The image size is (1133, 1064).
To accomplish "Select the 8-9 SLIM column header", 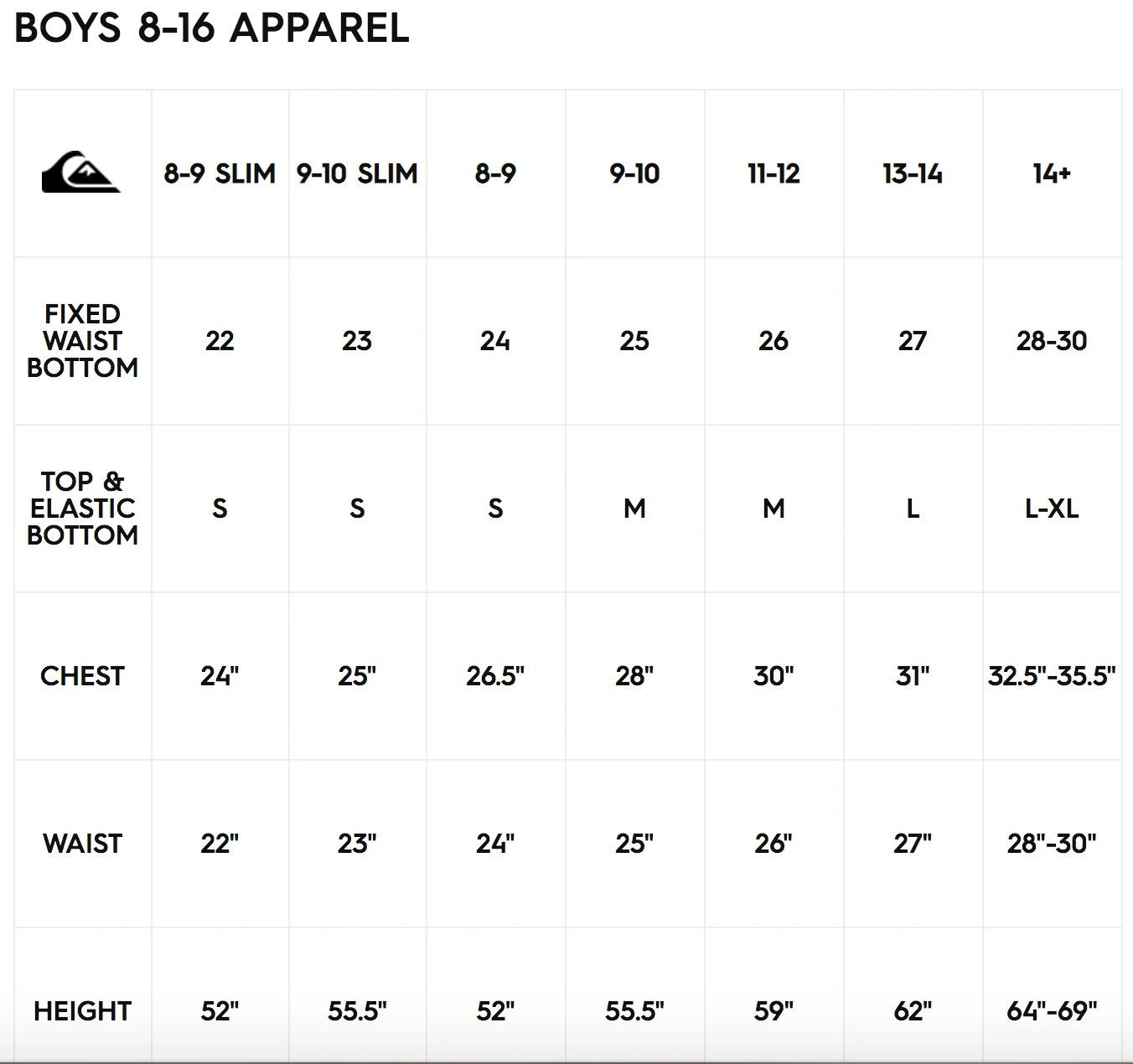I will coord(220,173).
